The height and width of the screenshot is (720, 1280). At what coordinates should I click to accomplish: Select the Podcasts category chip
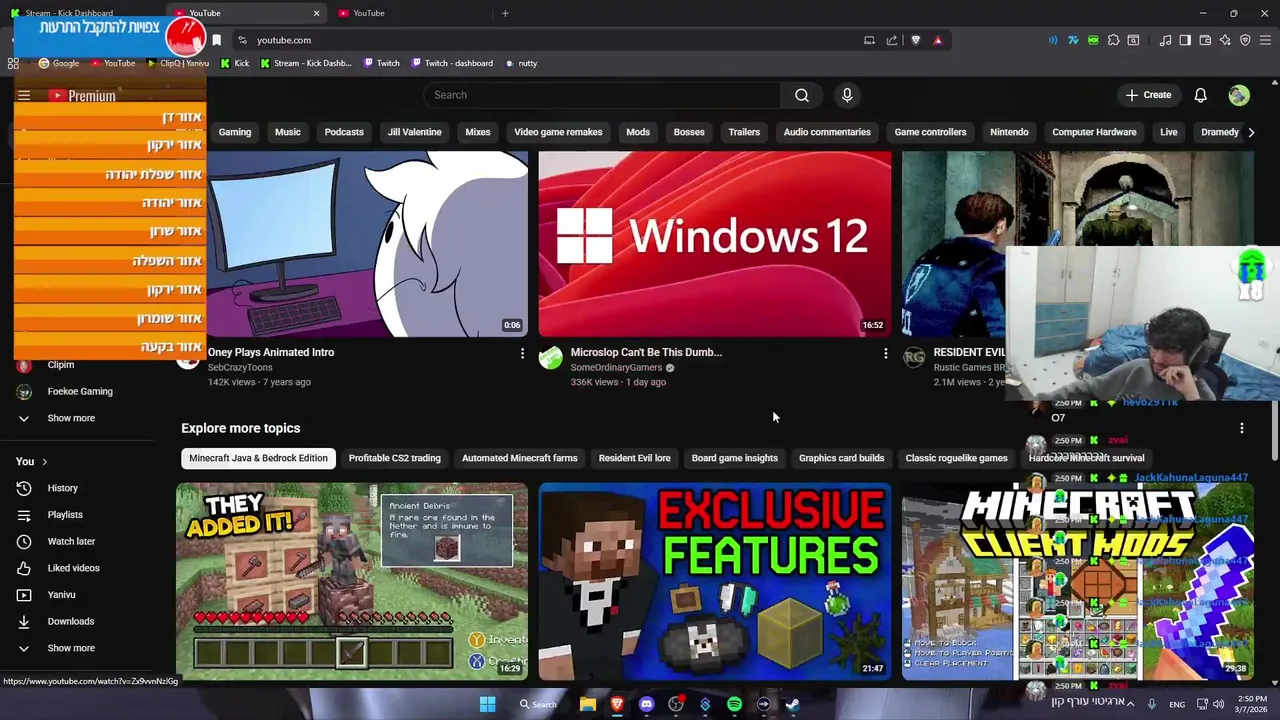coord(344,132)
